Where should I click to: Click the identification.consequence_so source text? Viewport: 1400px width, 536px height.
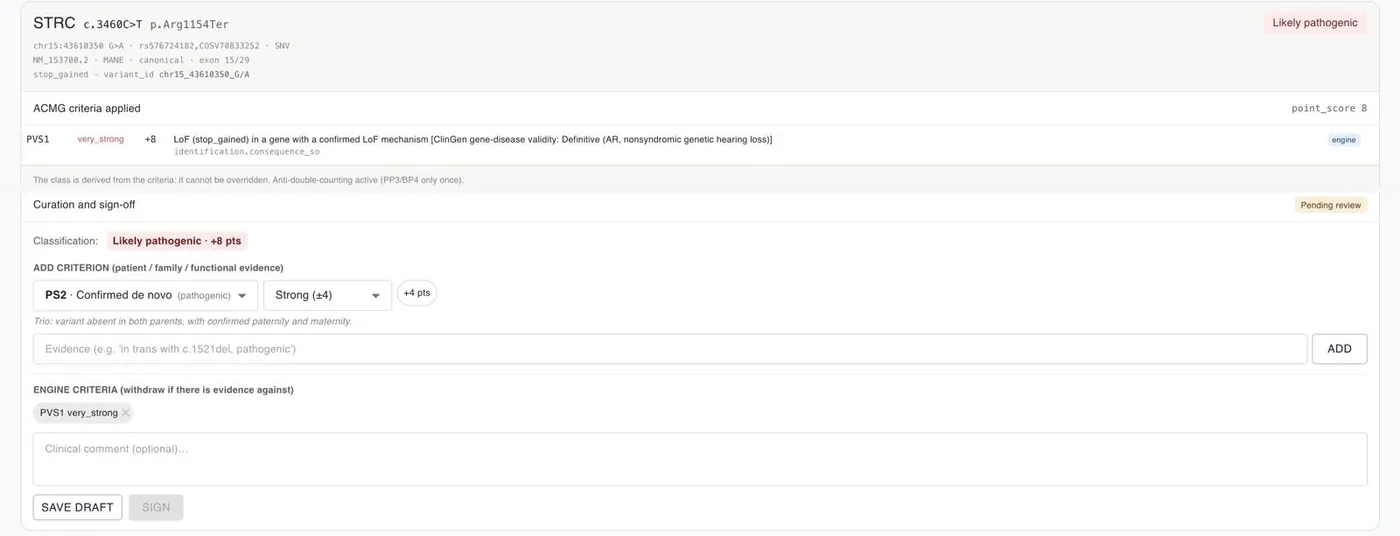tap(247, 151)
